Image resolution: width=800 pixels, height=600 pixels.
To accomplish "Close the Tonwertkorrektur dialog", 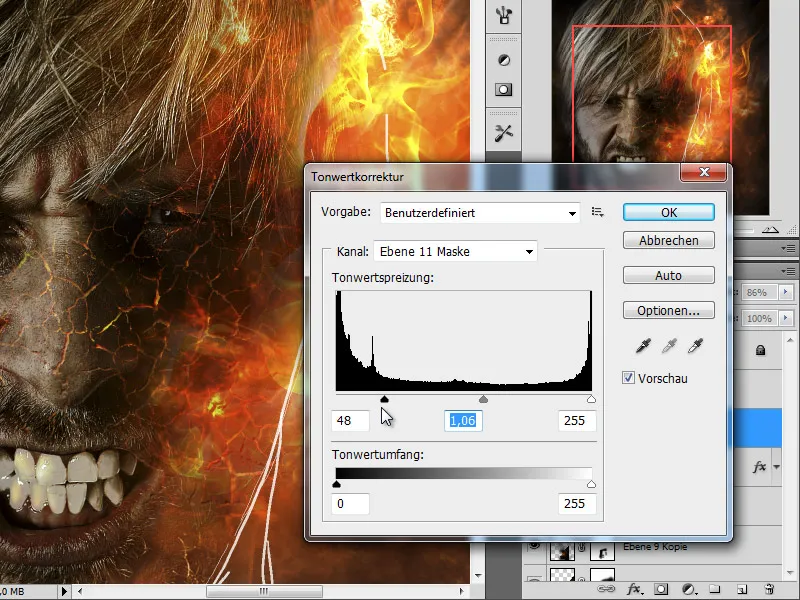I will (704, 172).
